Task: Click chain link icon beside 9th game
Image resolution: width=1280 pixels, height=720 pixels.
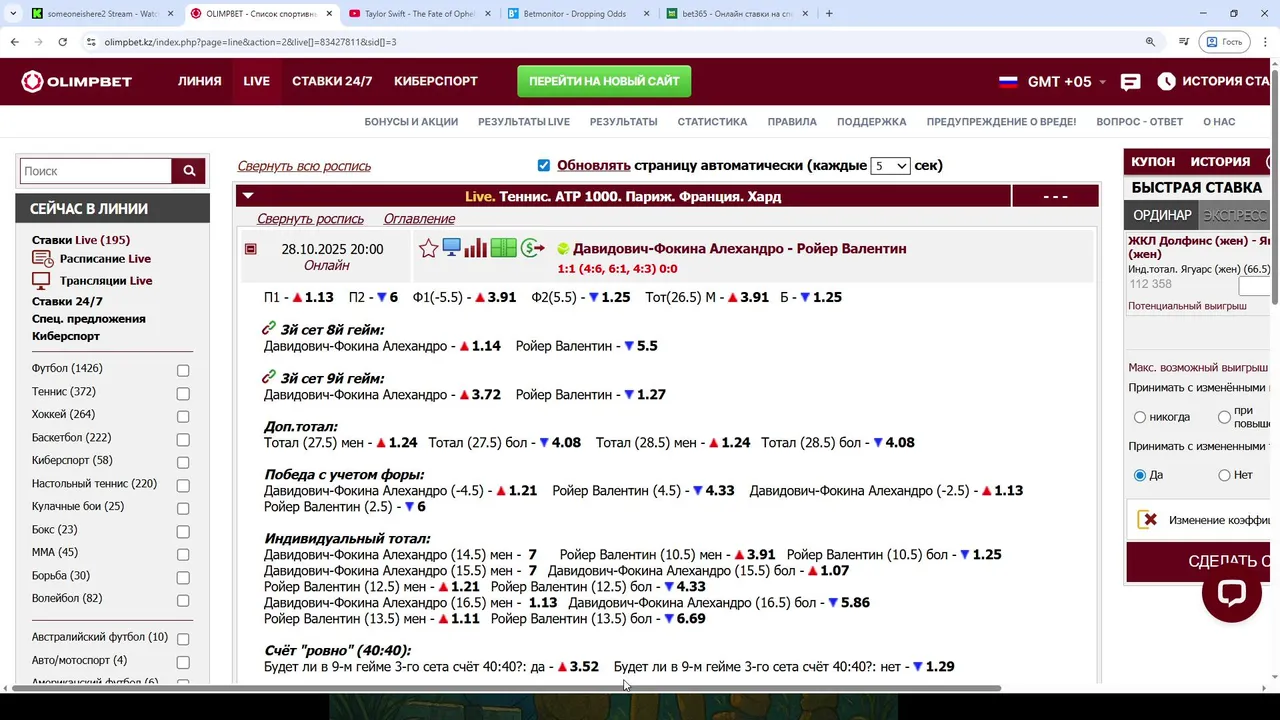Action: [x=269, y=377]
